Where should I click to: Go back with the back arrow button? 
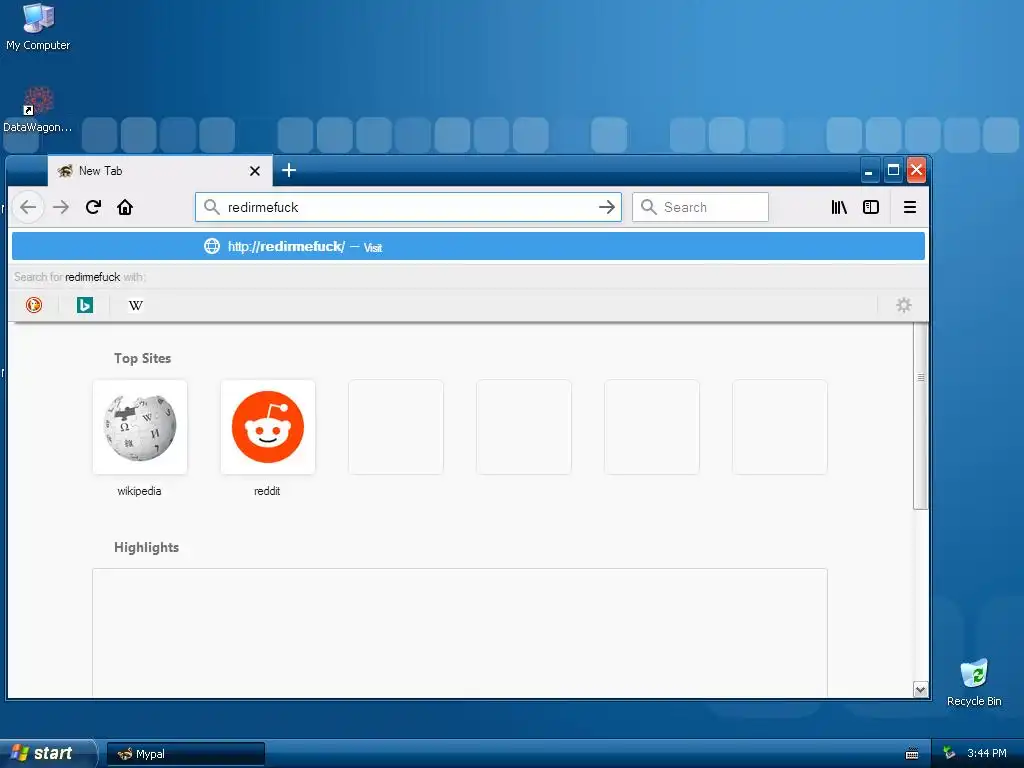pyautogui.click(x=28, y=207)
